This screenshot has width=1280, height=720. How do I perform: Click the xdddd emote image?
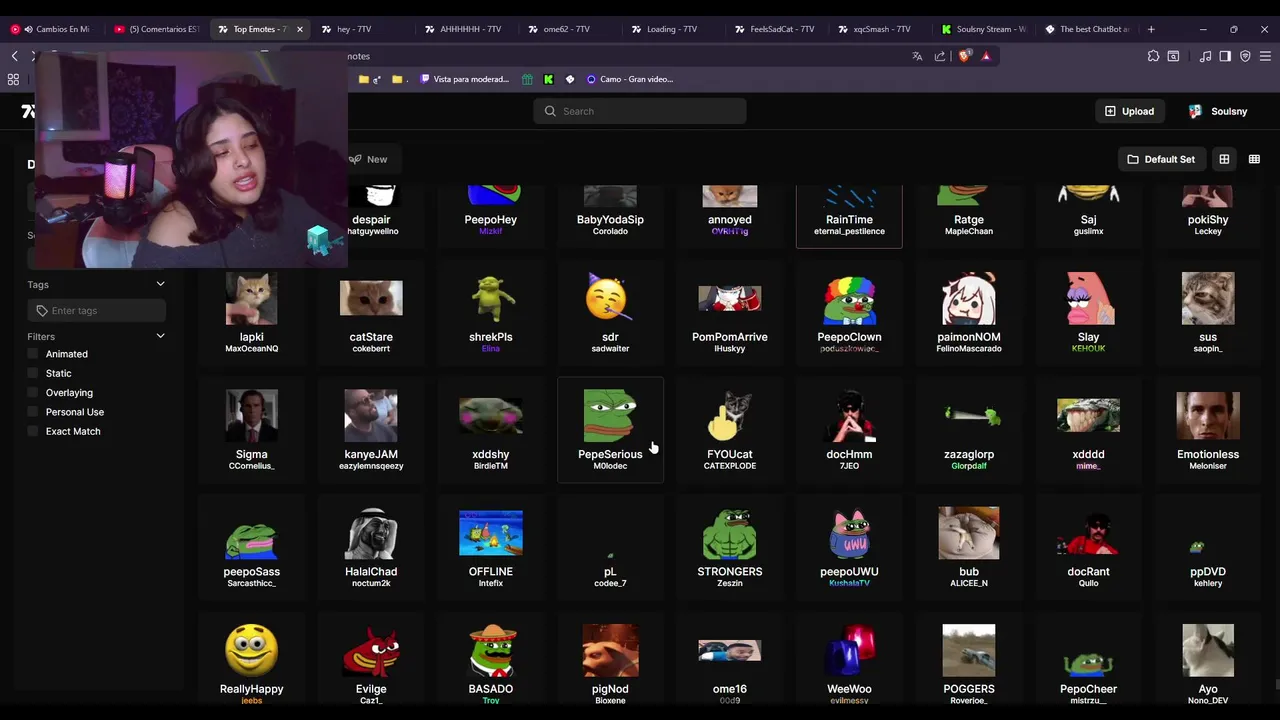[x=1088, y=415]
